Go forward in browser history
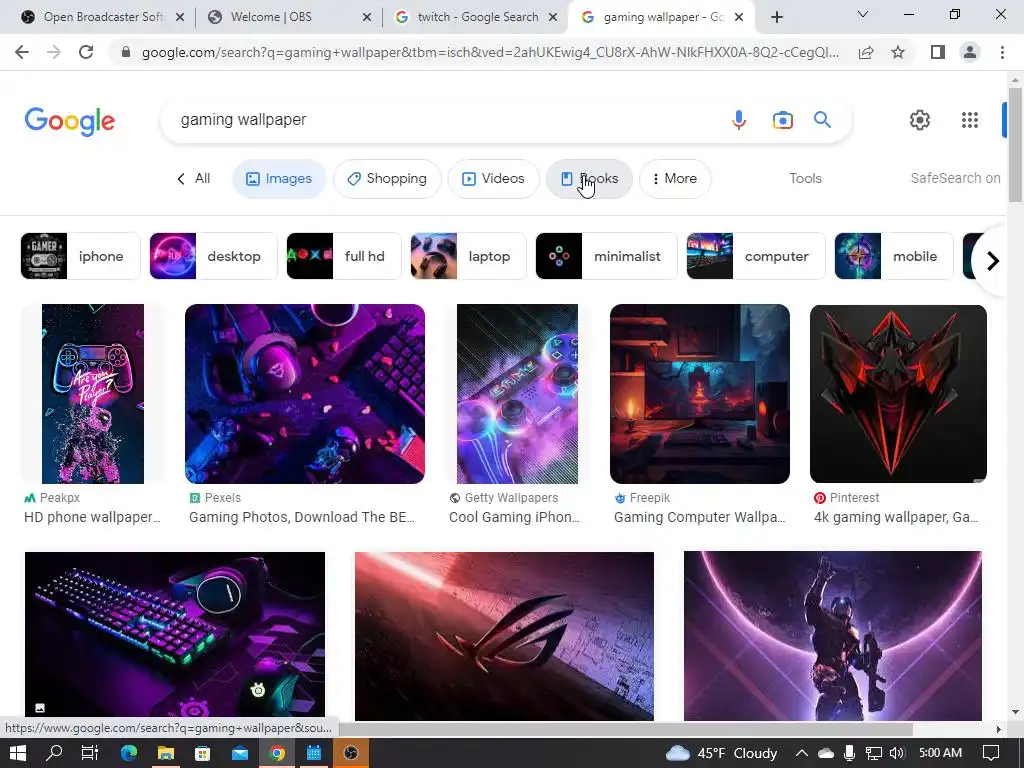This screenshot has width=1024, height=768. pos(54,52)
